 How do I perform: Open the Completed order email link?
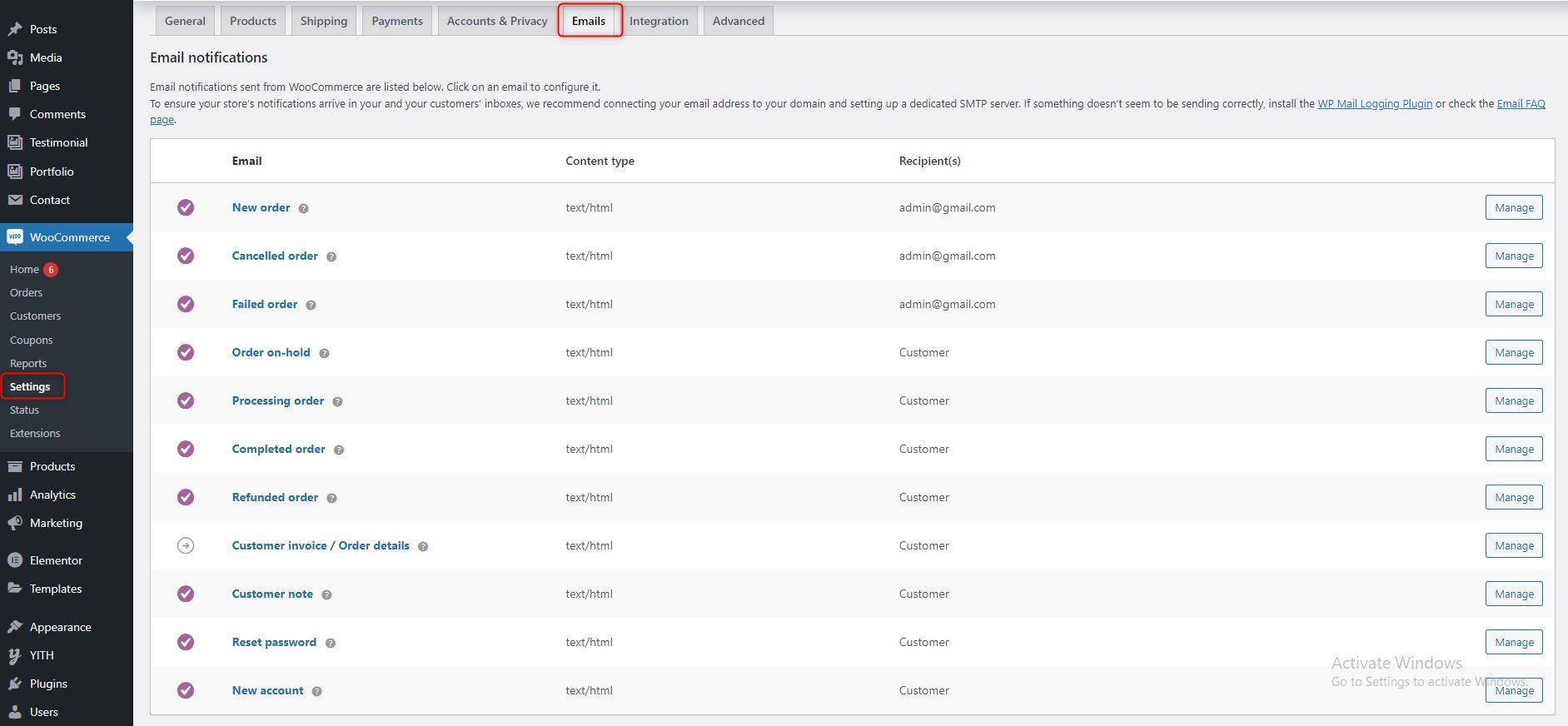[x=278, y=449]
